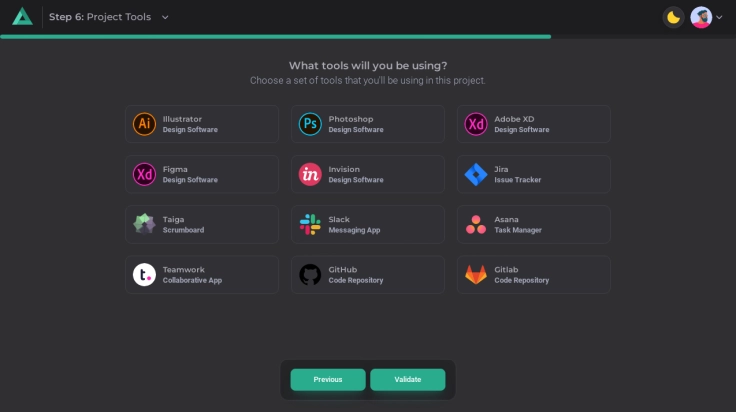Viewport: 736px width, 412px height.
Task: Click the Slack logo icon
Action: [310, 224]
